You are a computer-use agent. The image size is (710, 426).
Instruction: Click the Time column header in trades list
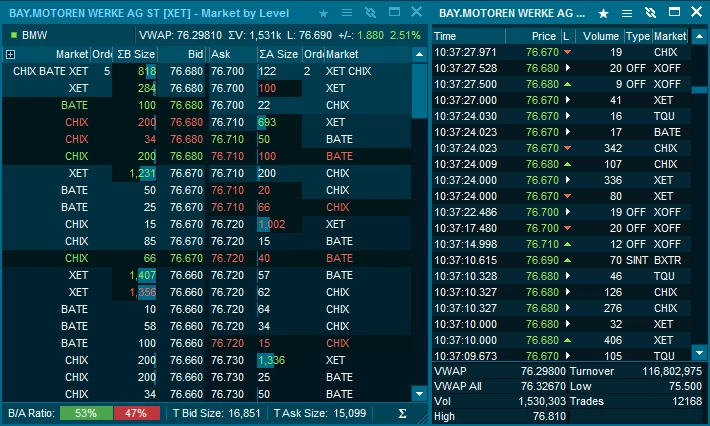tap(469, 36)
